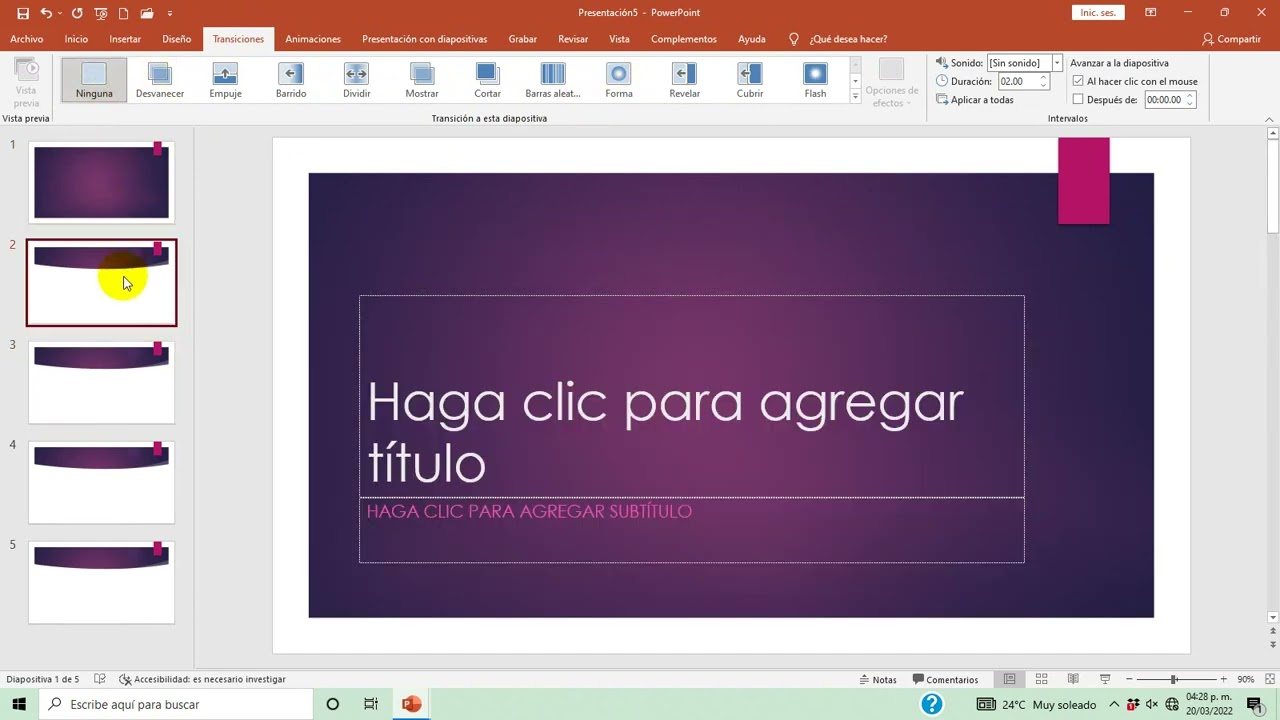Switch to Slide Sorter view
The height and width of the screenshot is (720, 1280).
coord(1041,679)
